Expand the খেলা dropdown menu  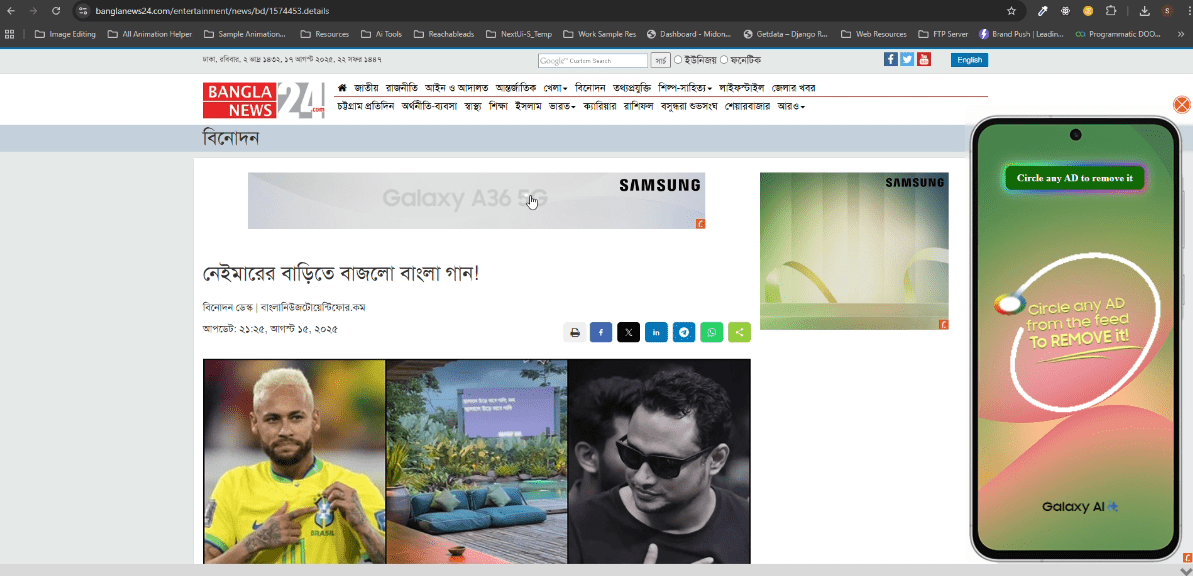pos(555,88)
